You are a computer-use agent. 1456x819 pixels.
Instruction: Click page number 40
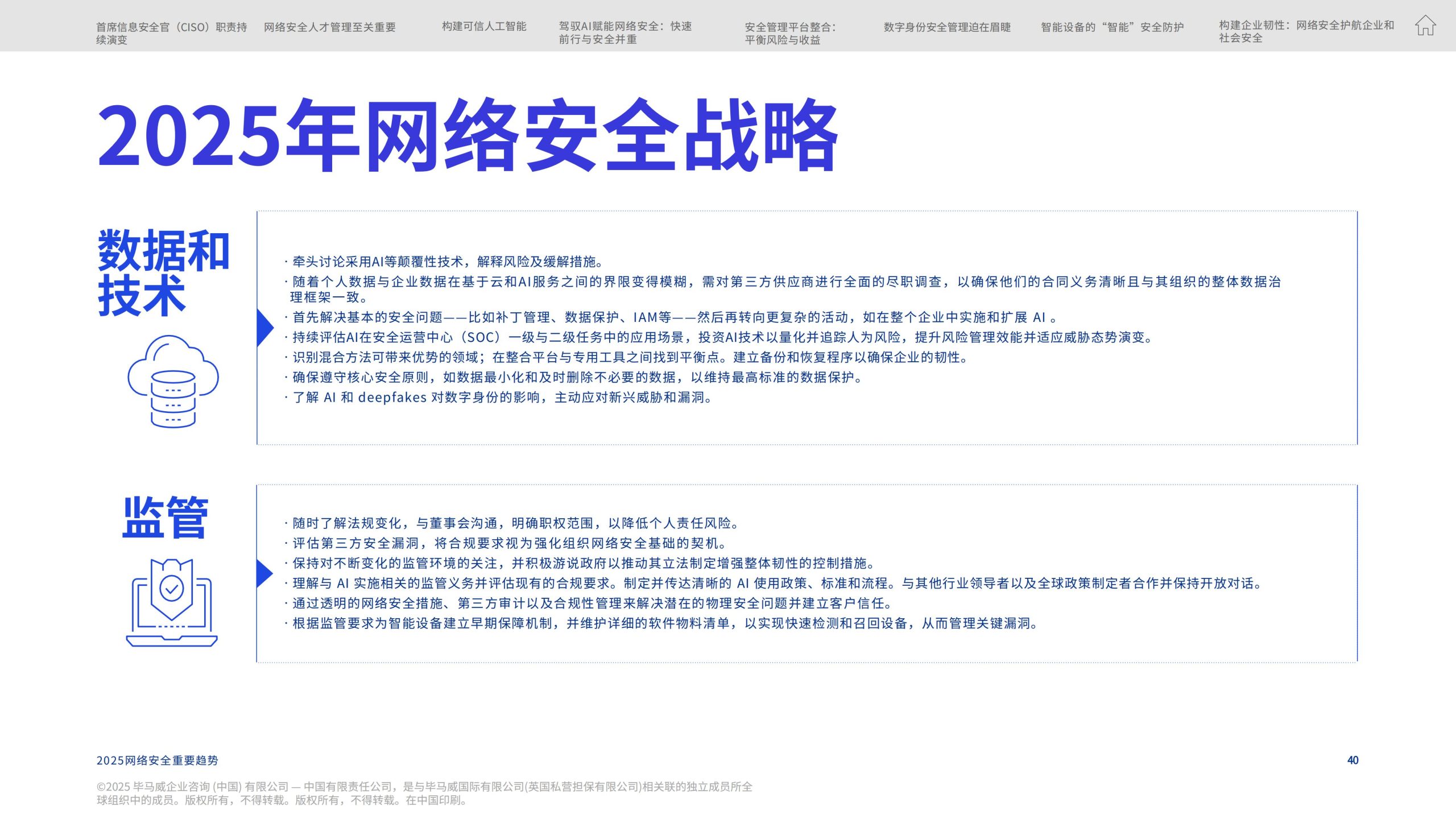pos(1352,760)
